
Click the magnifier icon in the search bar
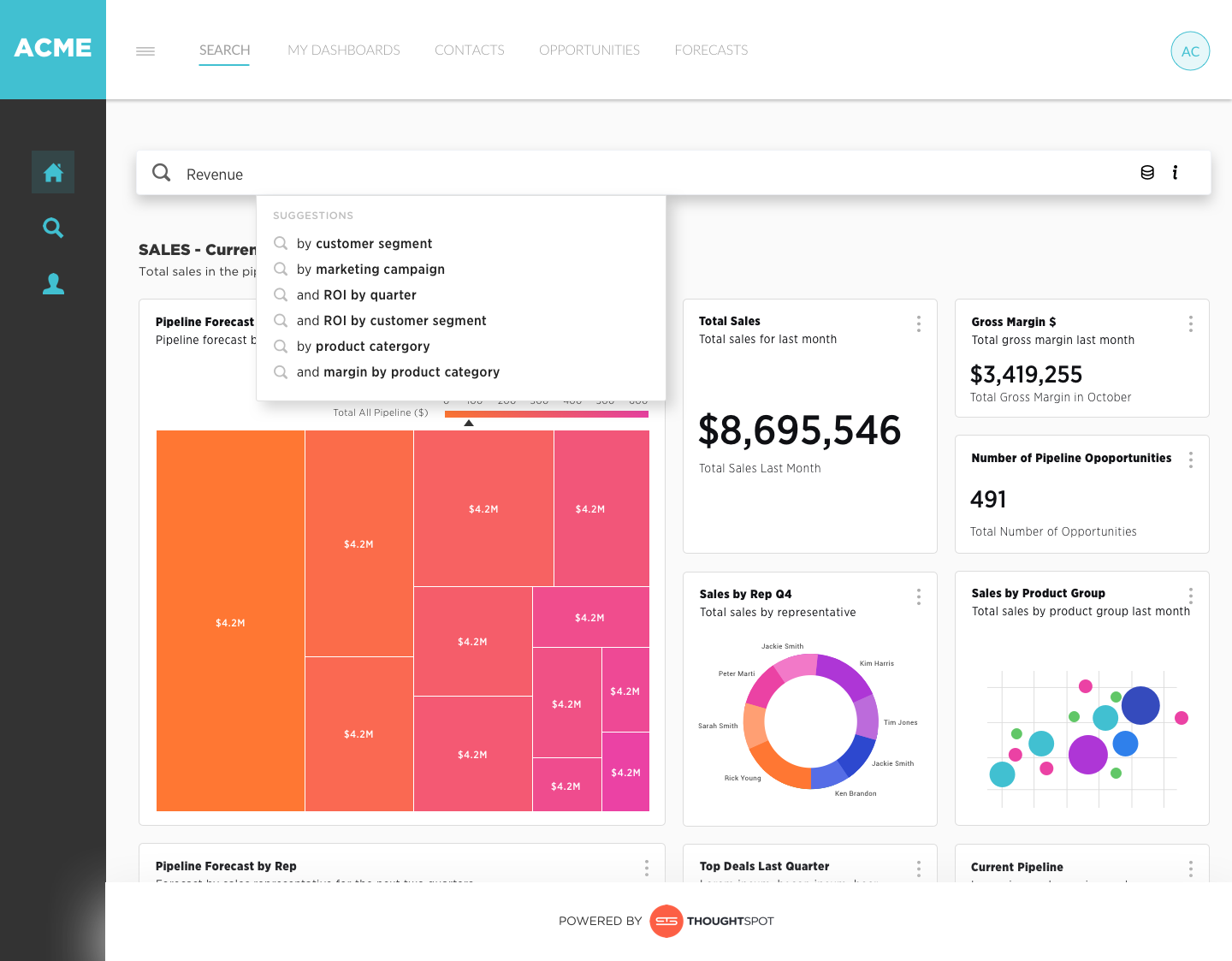point(161,173)
